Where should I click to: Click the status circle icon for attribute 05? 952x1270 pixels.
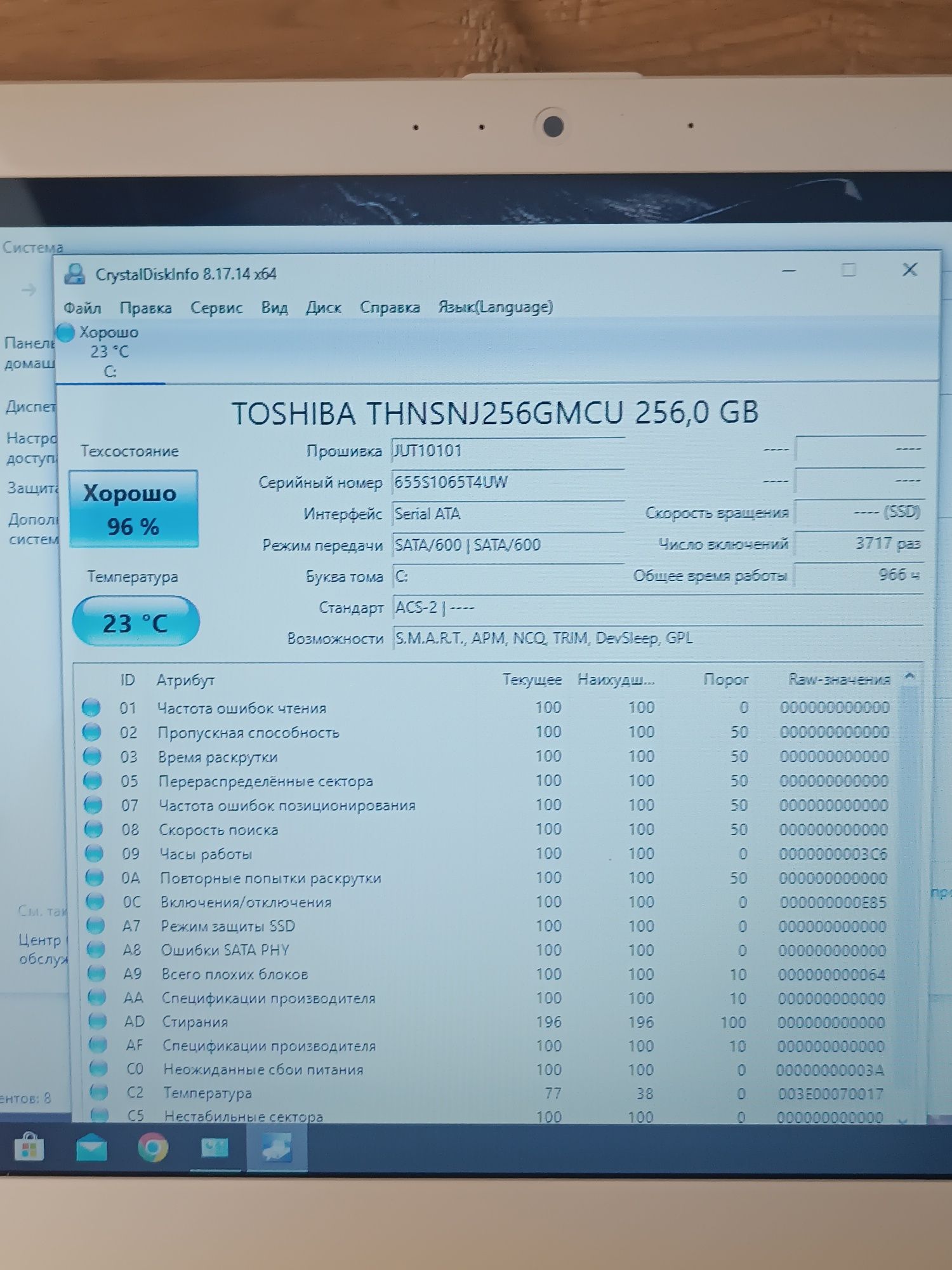pyautogui.click(x=93, y=780)
